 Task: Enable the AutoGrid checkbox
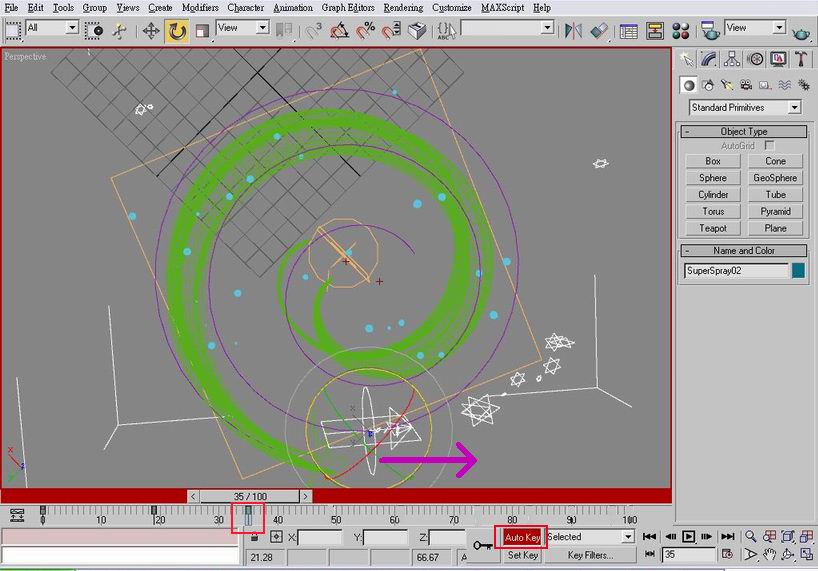[x=769, y=146]
